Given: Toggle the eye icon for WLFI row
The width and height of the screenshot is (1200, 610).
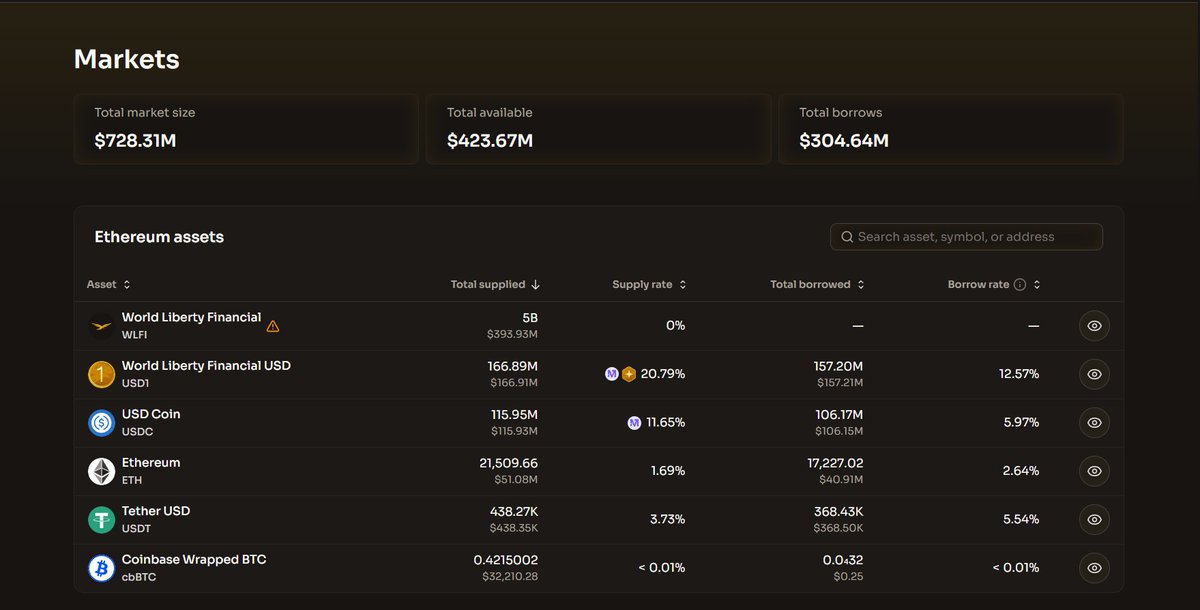Looking at the screenshot, I should pyautogui.click(x=1094, y=326).
